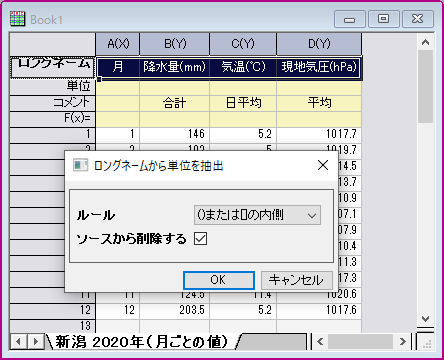This screenshot has width=444, height=360.
Task: Click the cell with value 1017.6
Action: coord(319,311)
